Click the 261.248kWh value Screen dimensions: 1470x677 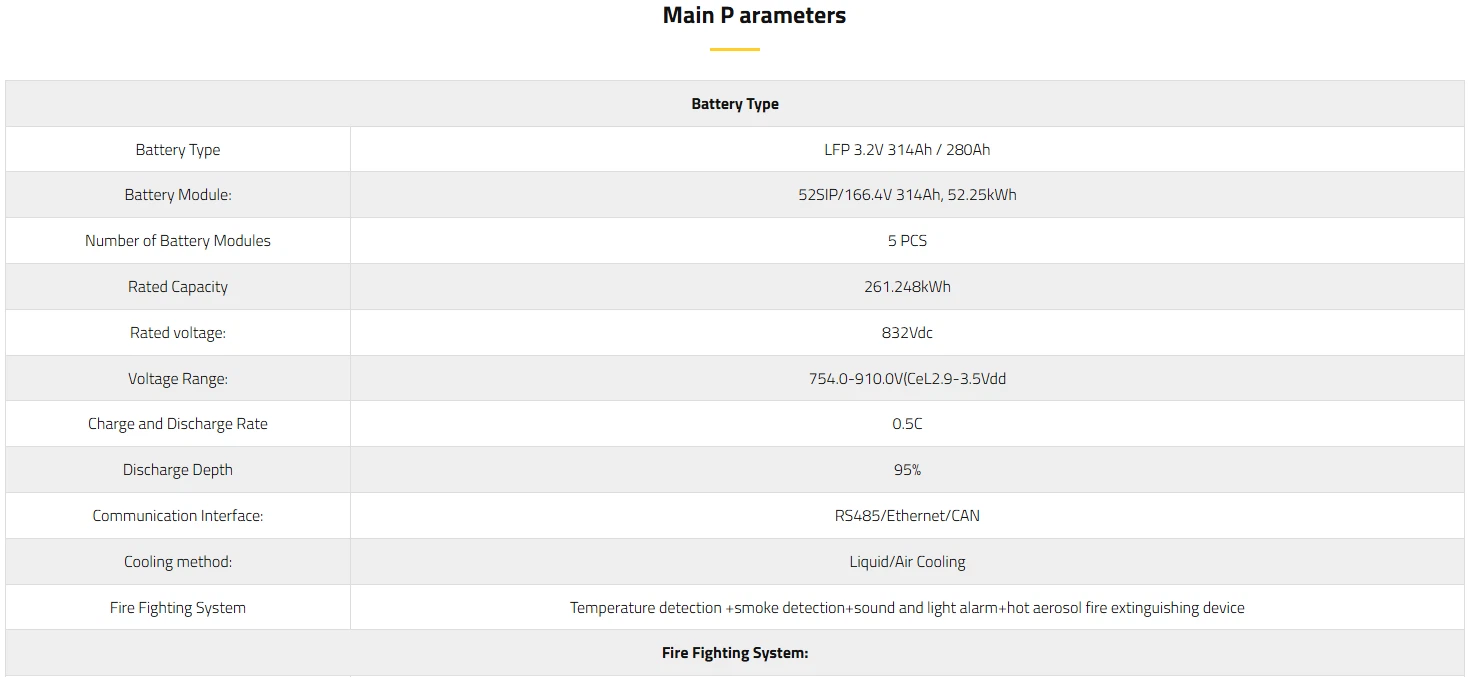point(907,287)
